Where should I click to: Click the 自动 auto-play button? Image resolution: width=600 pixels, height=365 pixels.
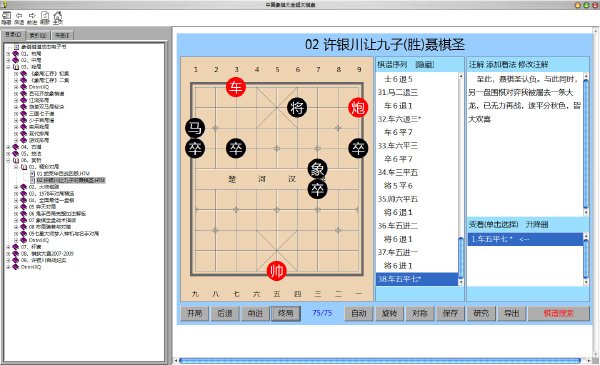[x=359, y=313]
